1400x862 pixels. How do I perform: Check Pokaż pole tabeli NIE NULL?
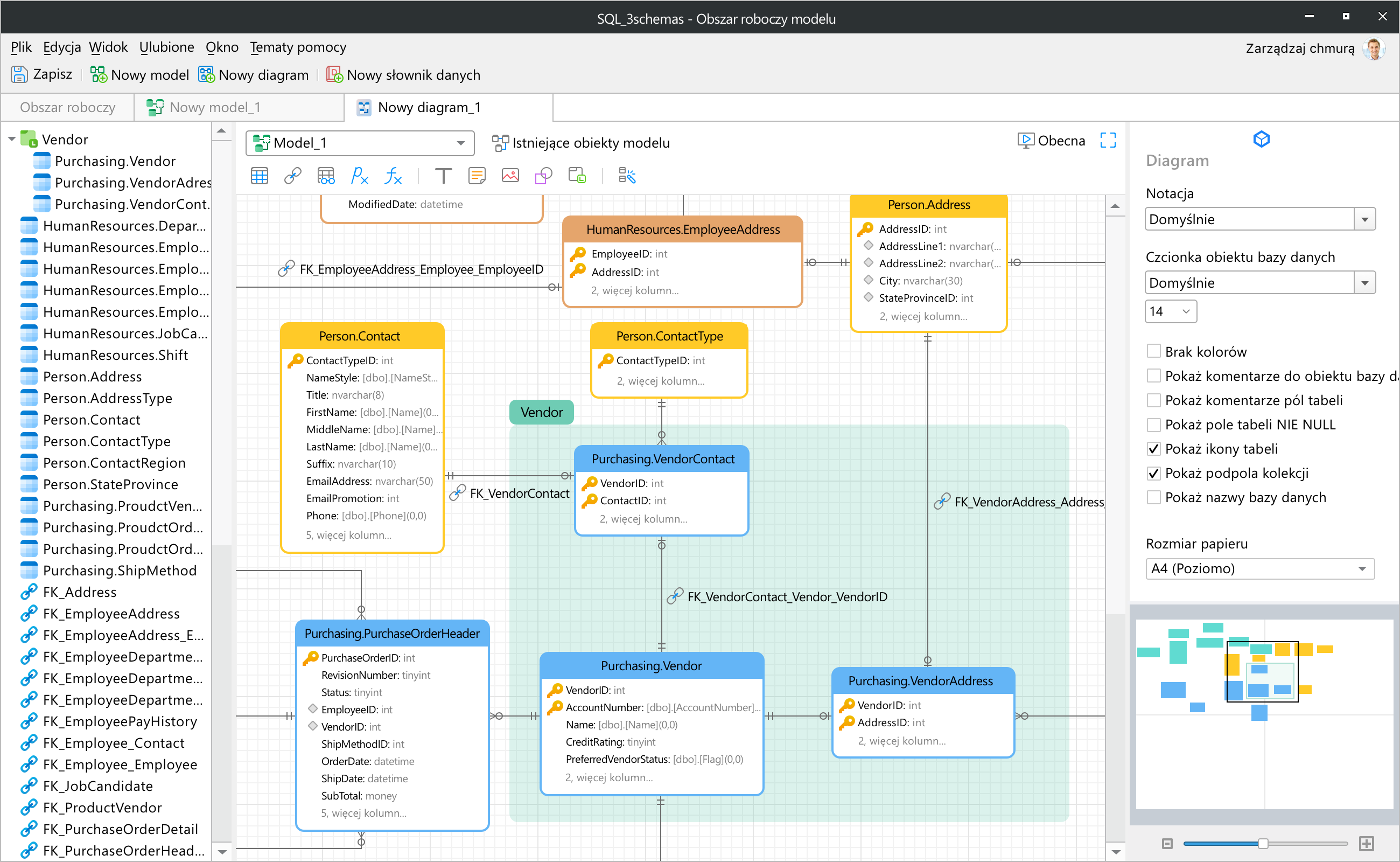click(1153, 424)
